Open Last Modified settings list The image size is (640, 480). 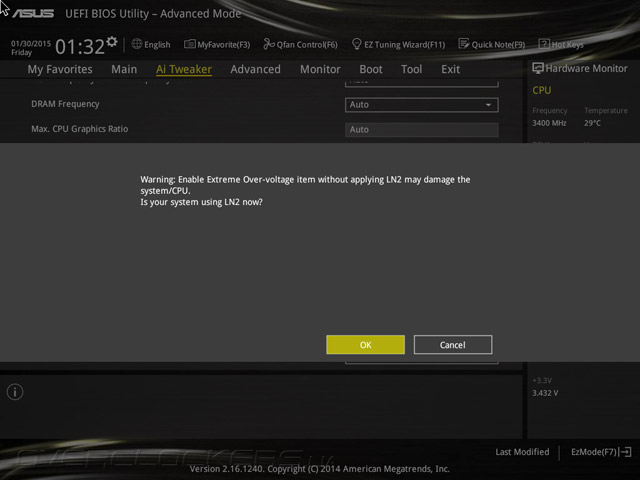[x=522, y=452]
